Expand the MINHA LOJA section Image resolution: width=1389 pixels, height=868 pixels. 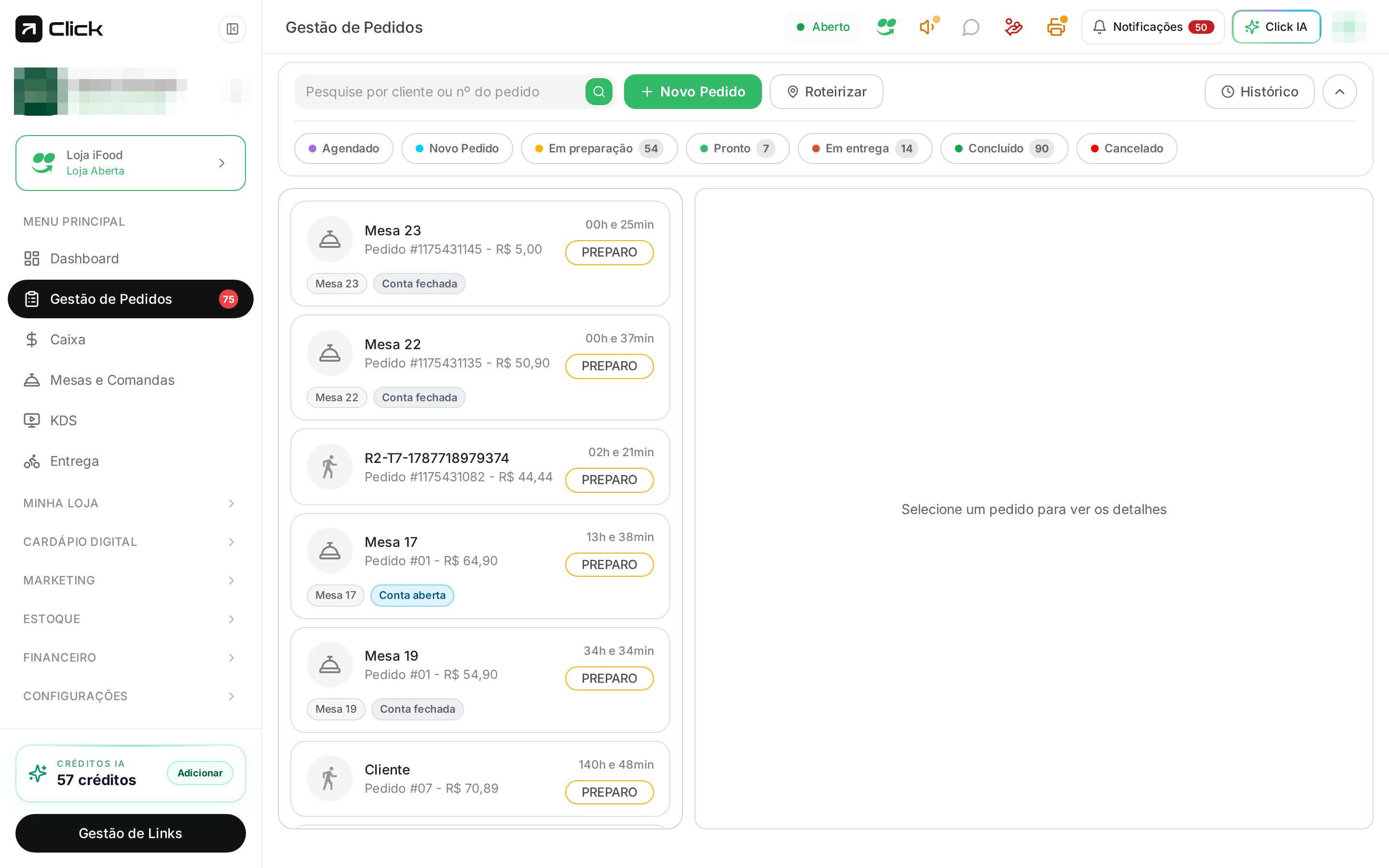pos(130,503)
